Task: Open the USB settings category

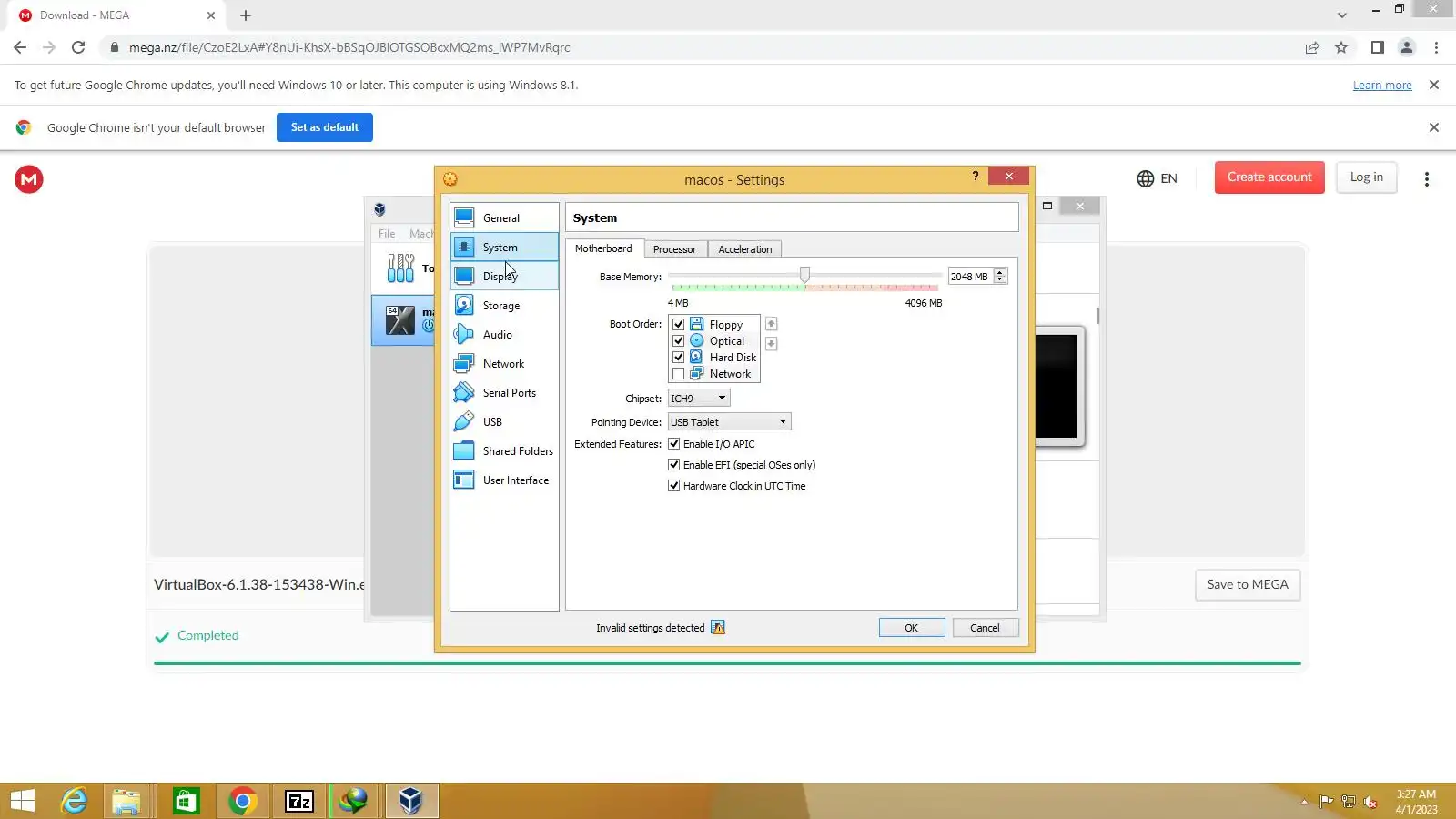Action: (504, 421)
